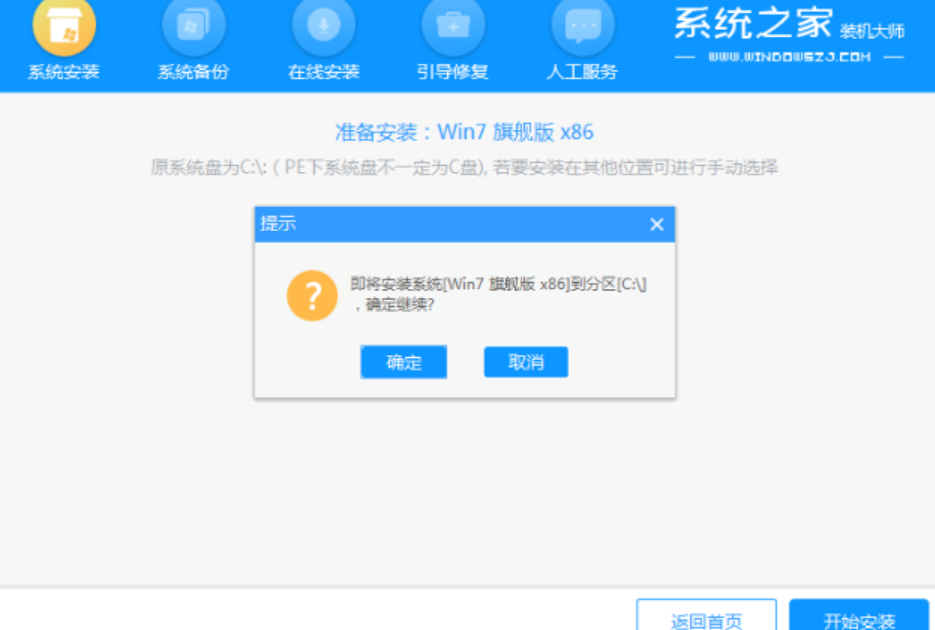
Task: Open the 引导修复 toolkit icon
Action: click(x=453, y=26)
